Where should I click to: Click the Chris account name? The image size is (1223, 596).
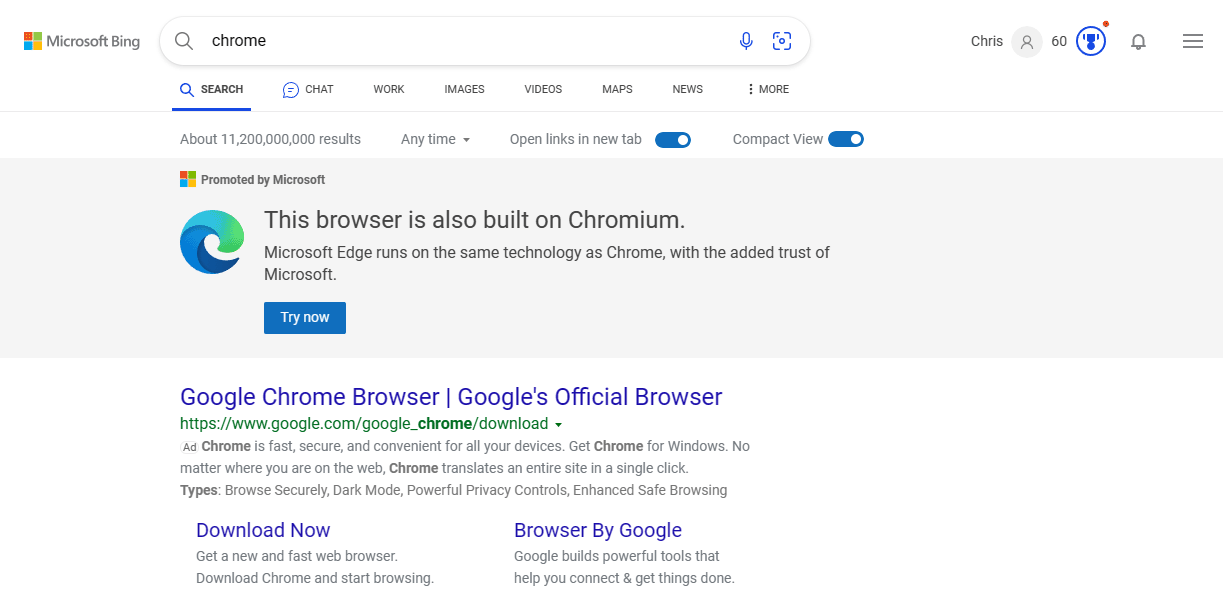coord(987,41)
